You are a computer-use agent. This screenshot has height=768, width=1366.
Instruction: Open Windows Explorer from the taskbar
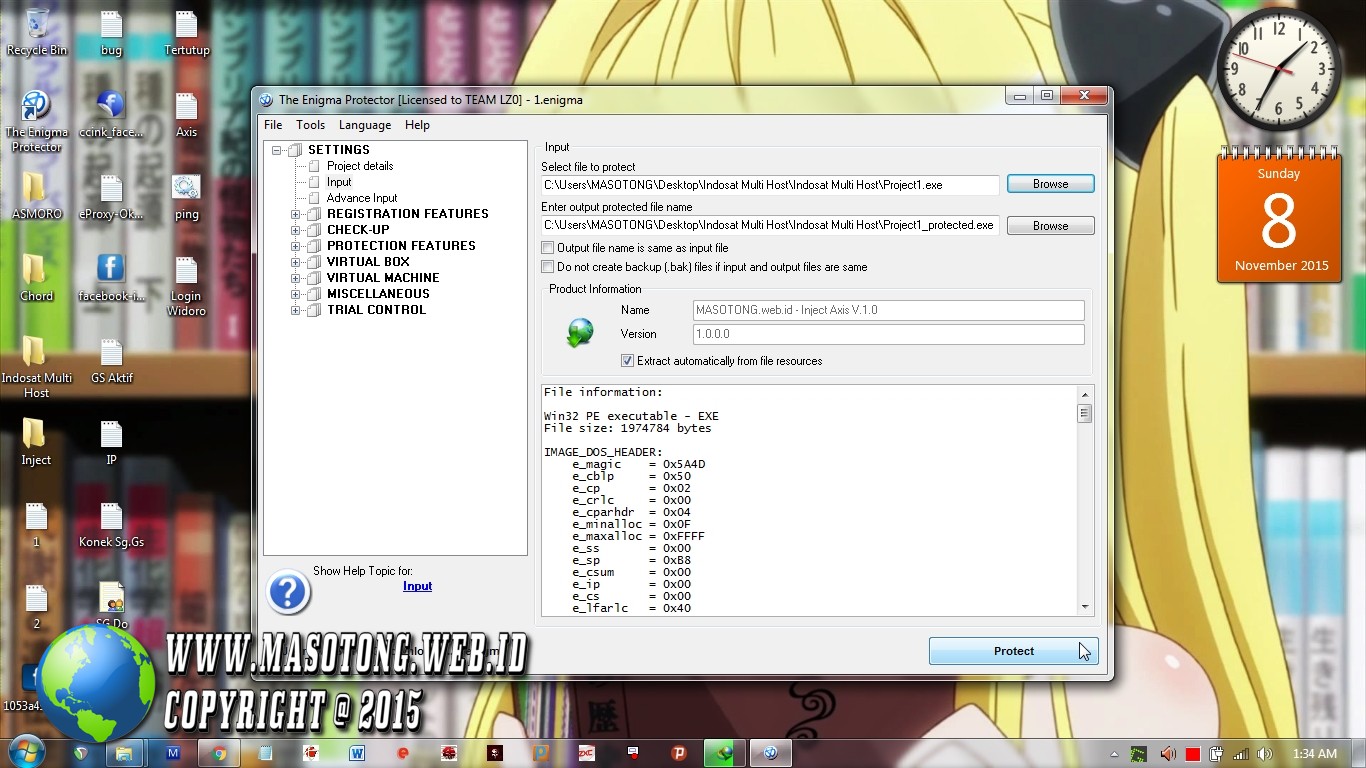pyautogui.click(x=125, y=753)
